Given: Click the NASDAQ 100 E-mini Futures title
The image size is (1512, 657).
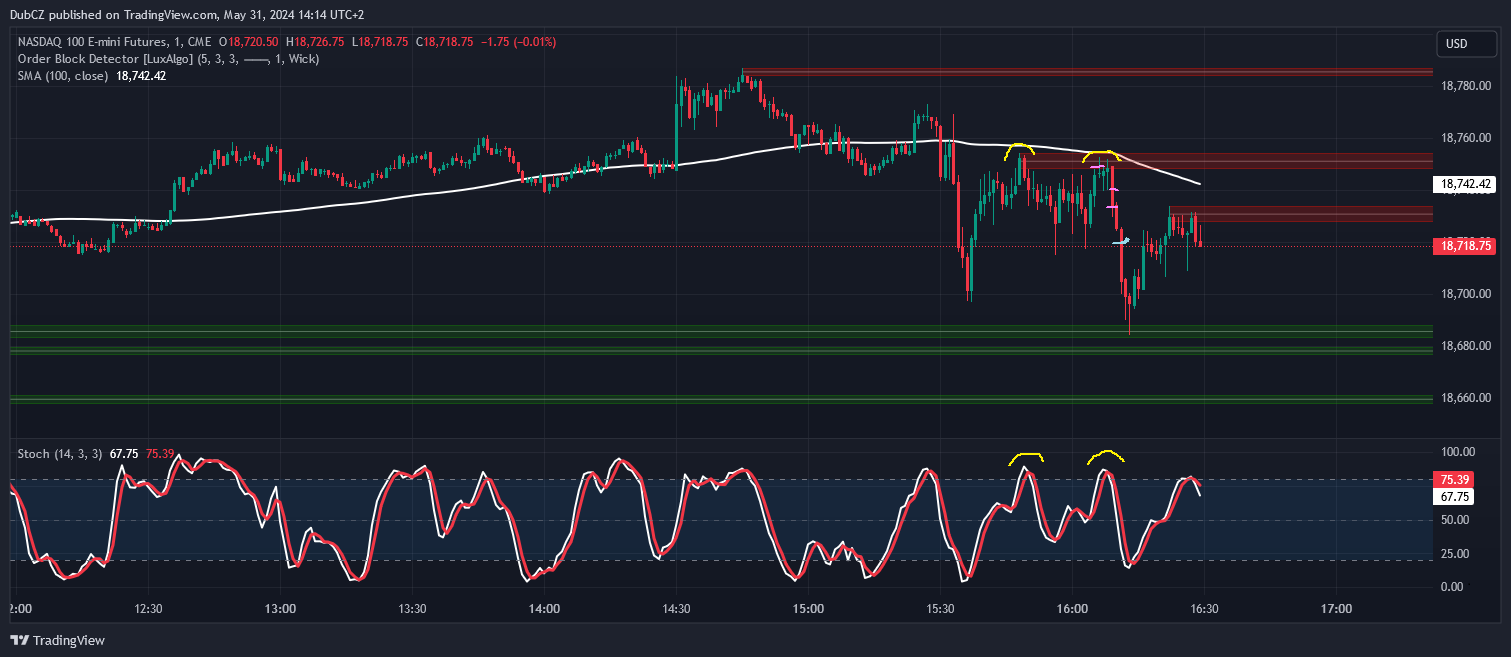Looking at the screenshot, I should point(92,42).
